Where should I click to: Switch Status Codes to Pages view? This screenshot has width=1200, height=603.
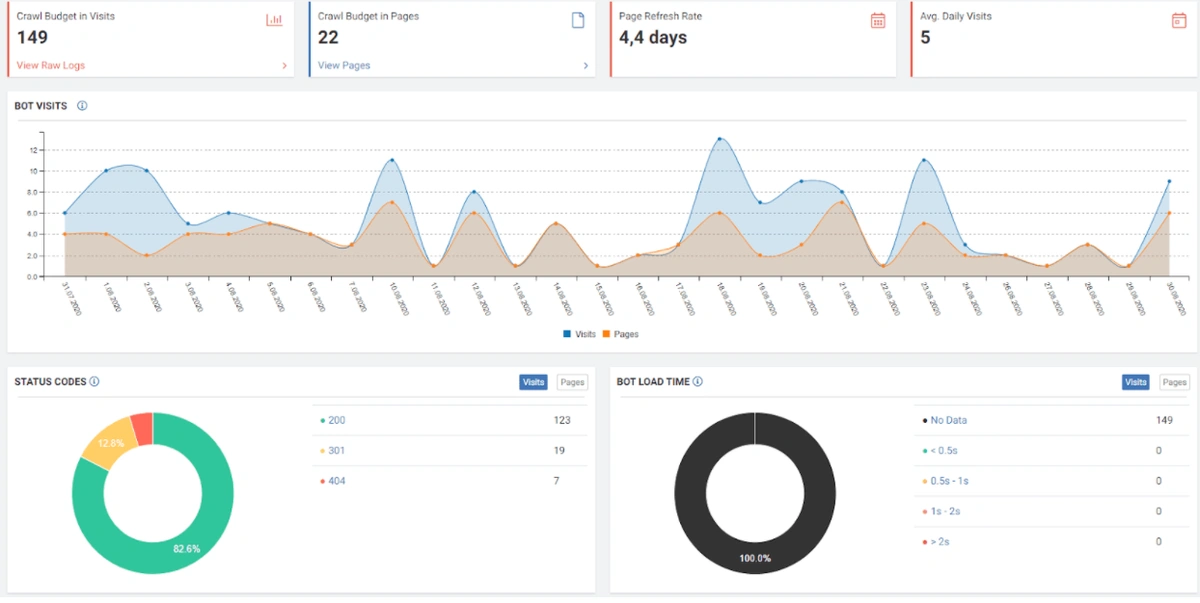[x=572, y=382]
